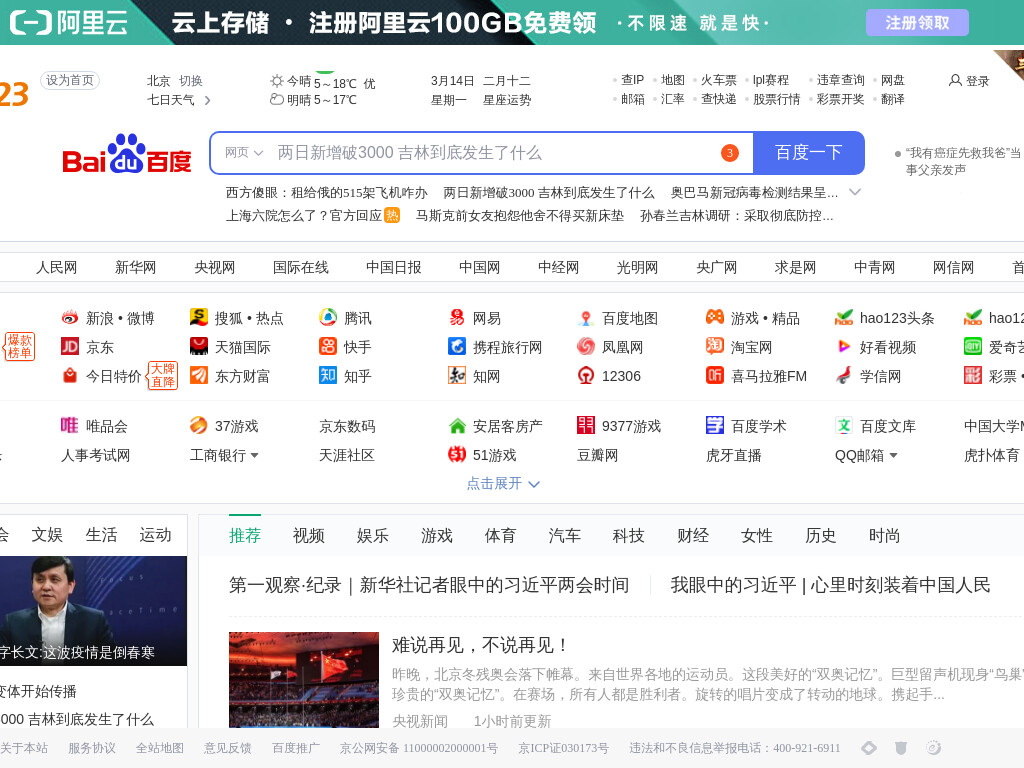Screen dimensions: 1024x768
Task: Click 意见反馈 in footer
Action: click(227, 748)
